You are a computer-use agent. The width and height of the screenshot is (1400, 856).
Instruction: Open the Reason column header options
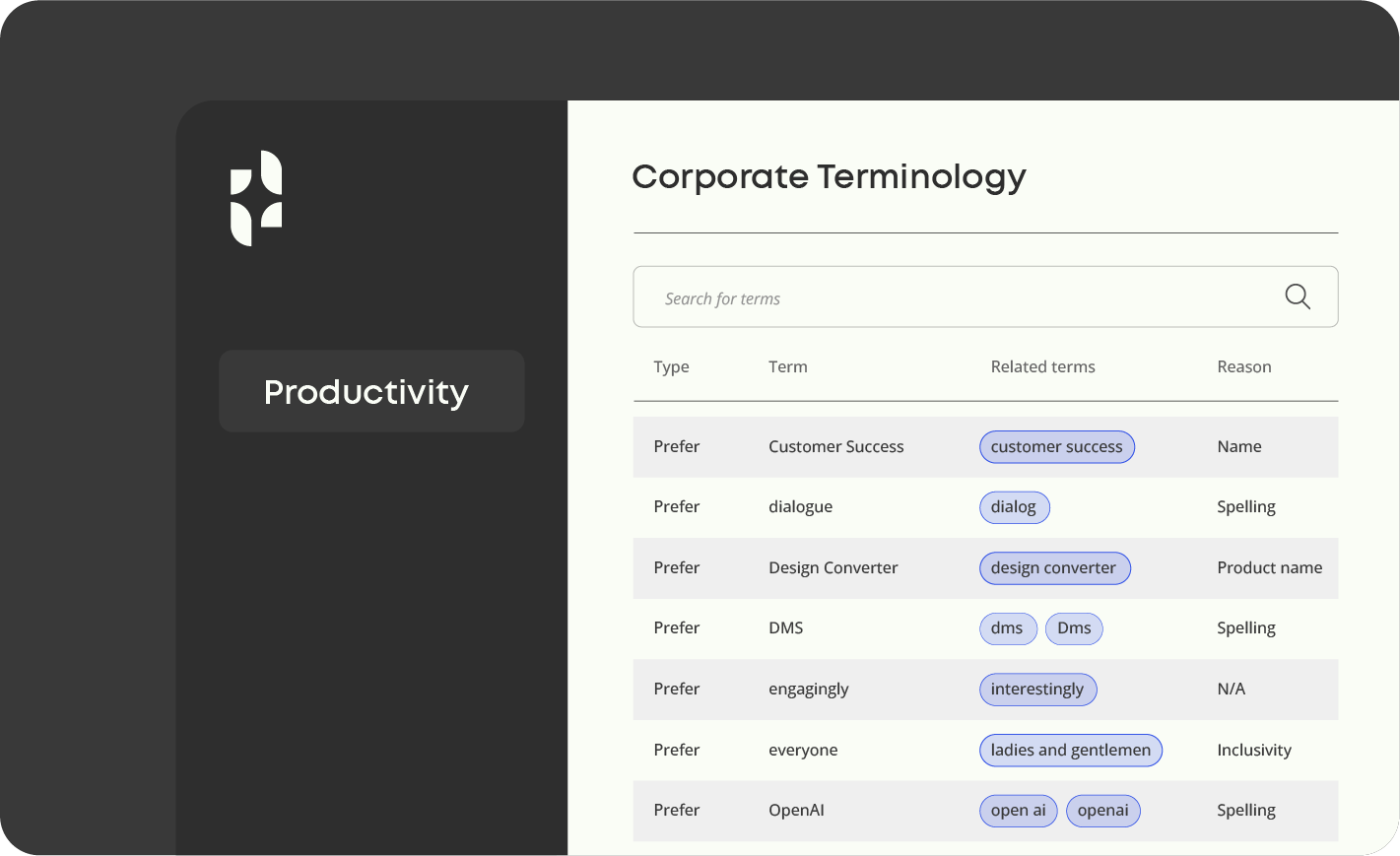coord(1243,366)
